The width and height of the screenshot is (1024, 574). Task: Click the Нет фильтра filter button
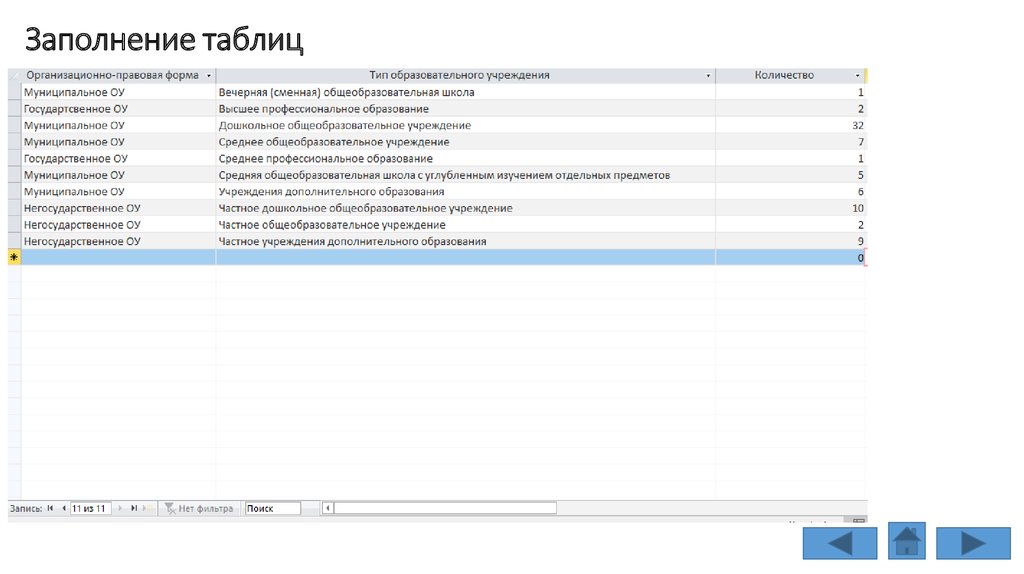pos(199,508)
